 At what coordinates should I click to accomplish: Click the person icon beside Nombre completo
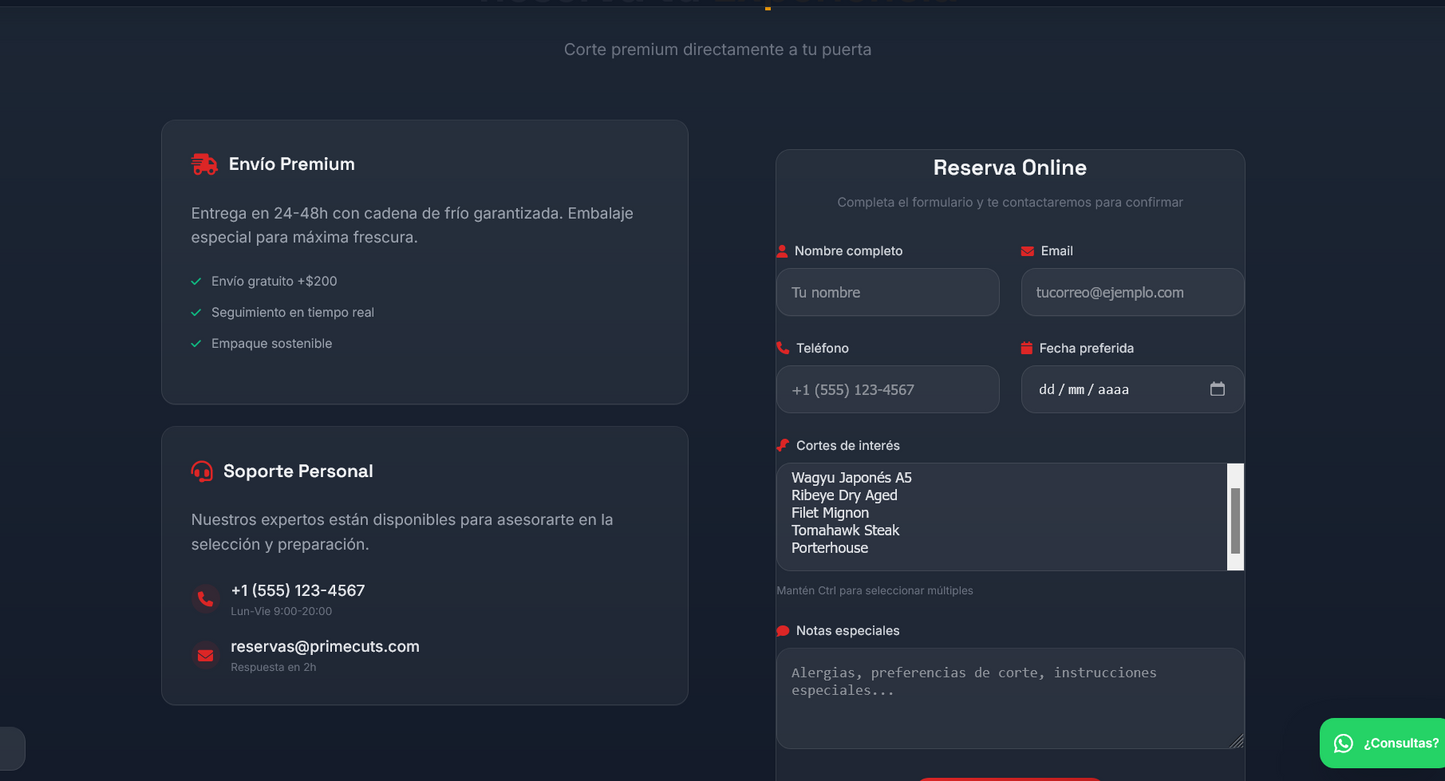pyautogui.click(x=781, y=250)
